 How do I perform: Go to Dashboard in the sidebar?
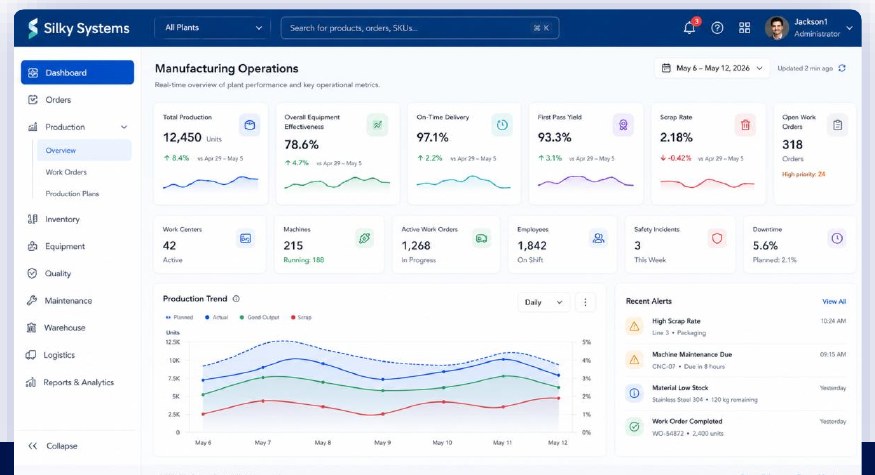click(78, 73)
